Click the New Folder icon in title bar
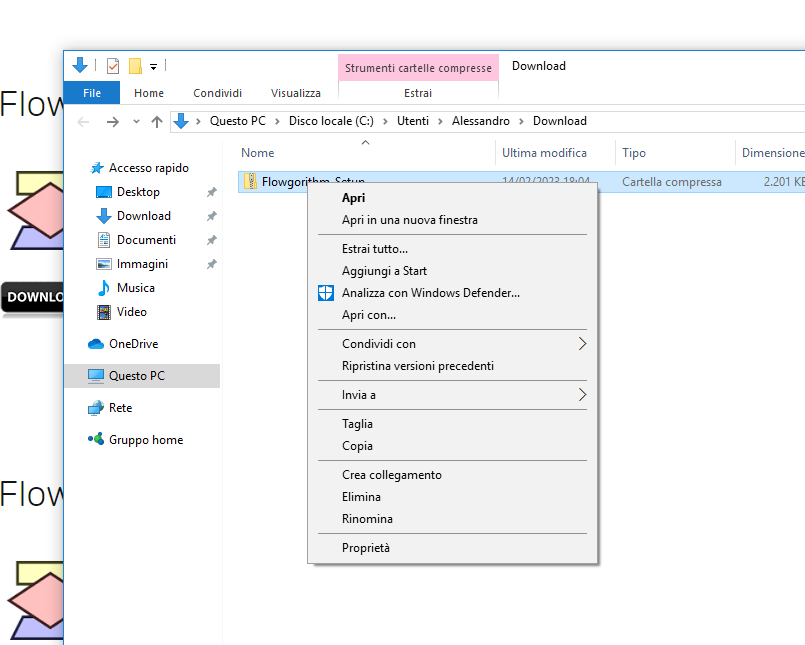 point(135,66)
